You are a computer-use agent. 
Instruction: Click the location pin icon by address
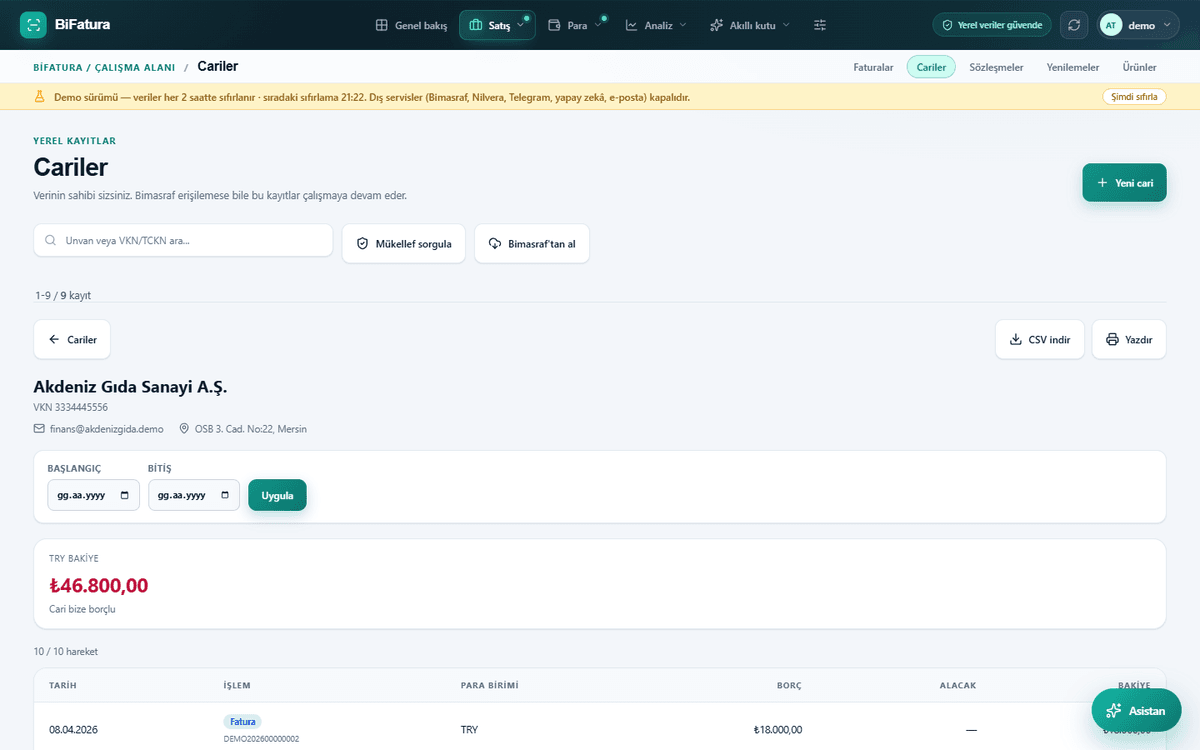click(x=184, y=429)
